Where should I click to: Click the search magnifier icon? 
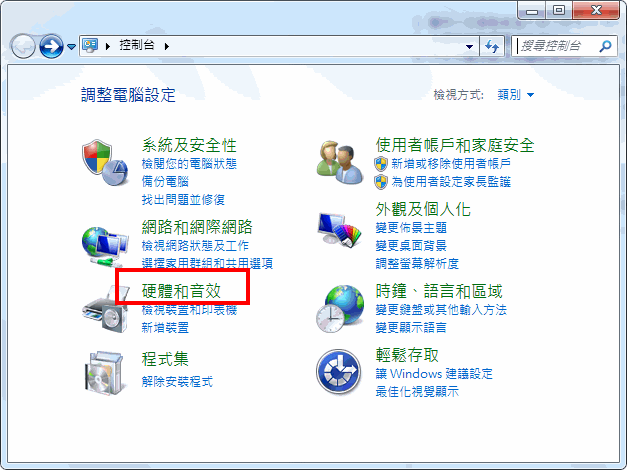pos(605,46)
